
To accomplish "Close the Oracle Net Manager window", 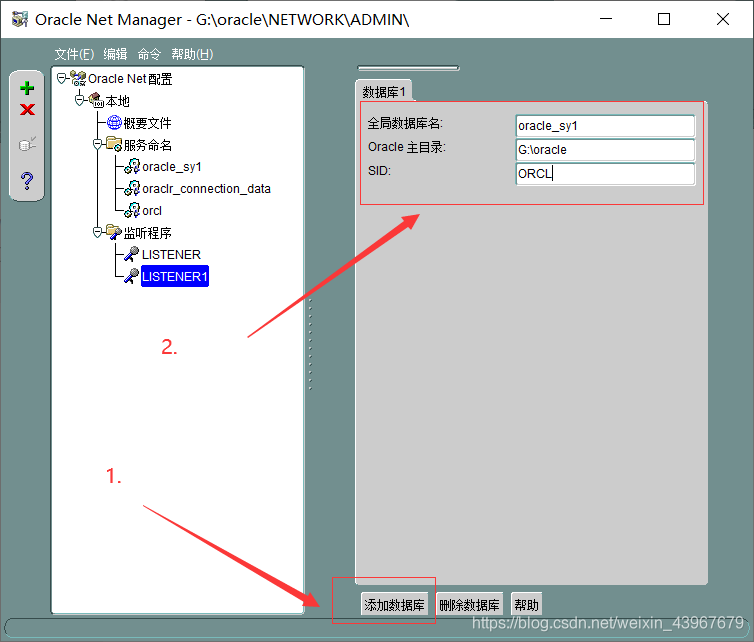I will 722,19.
